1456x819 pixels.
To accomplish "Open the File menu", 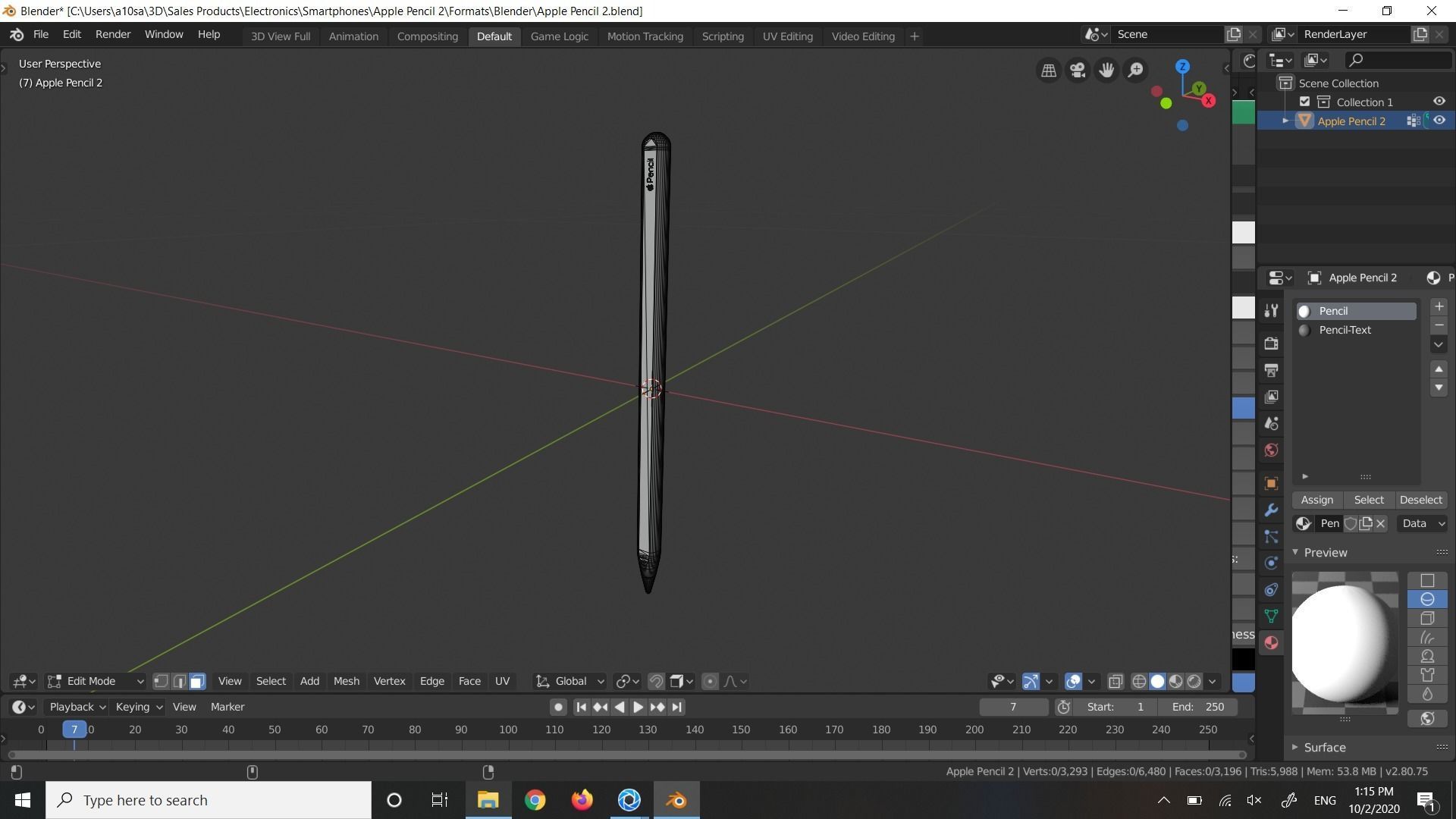I will [x=41, y=35].
